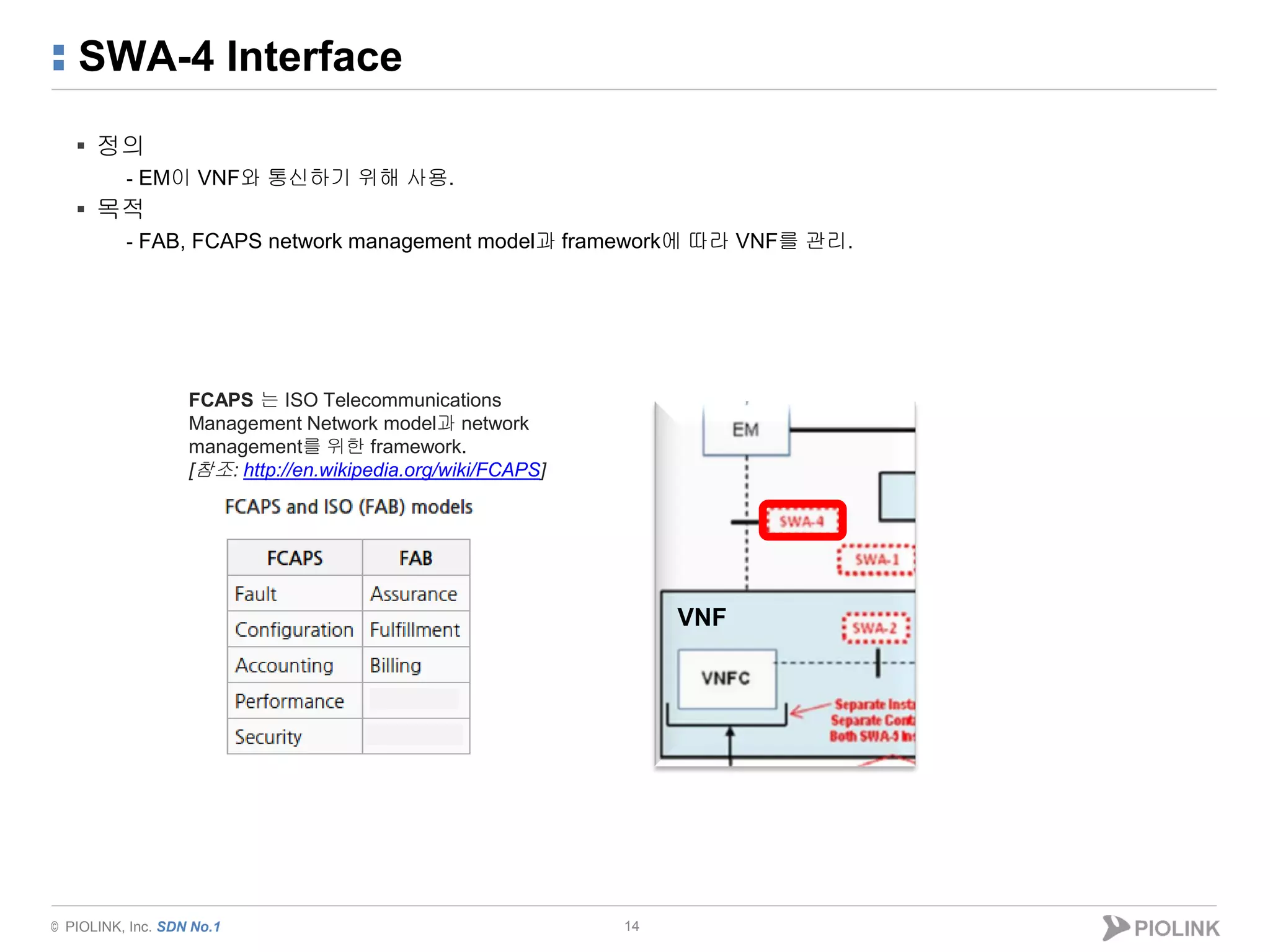Click the 'FAB, FCAPS network management model' line

pyautogui.click(x=490, y=241)
